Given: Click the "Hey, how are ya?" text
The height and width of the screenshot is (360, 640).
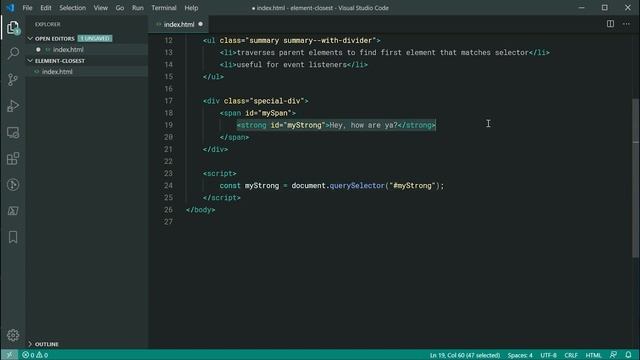Looking at the screenshot, I should coord(363,125).
